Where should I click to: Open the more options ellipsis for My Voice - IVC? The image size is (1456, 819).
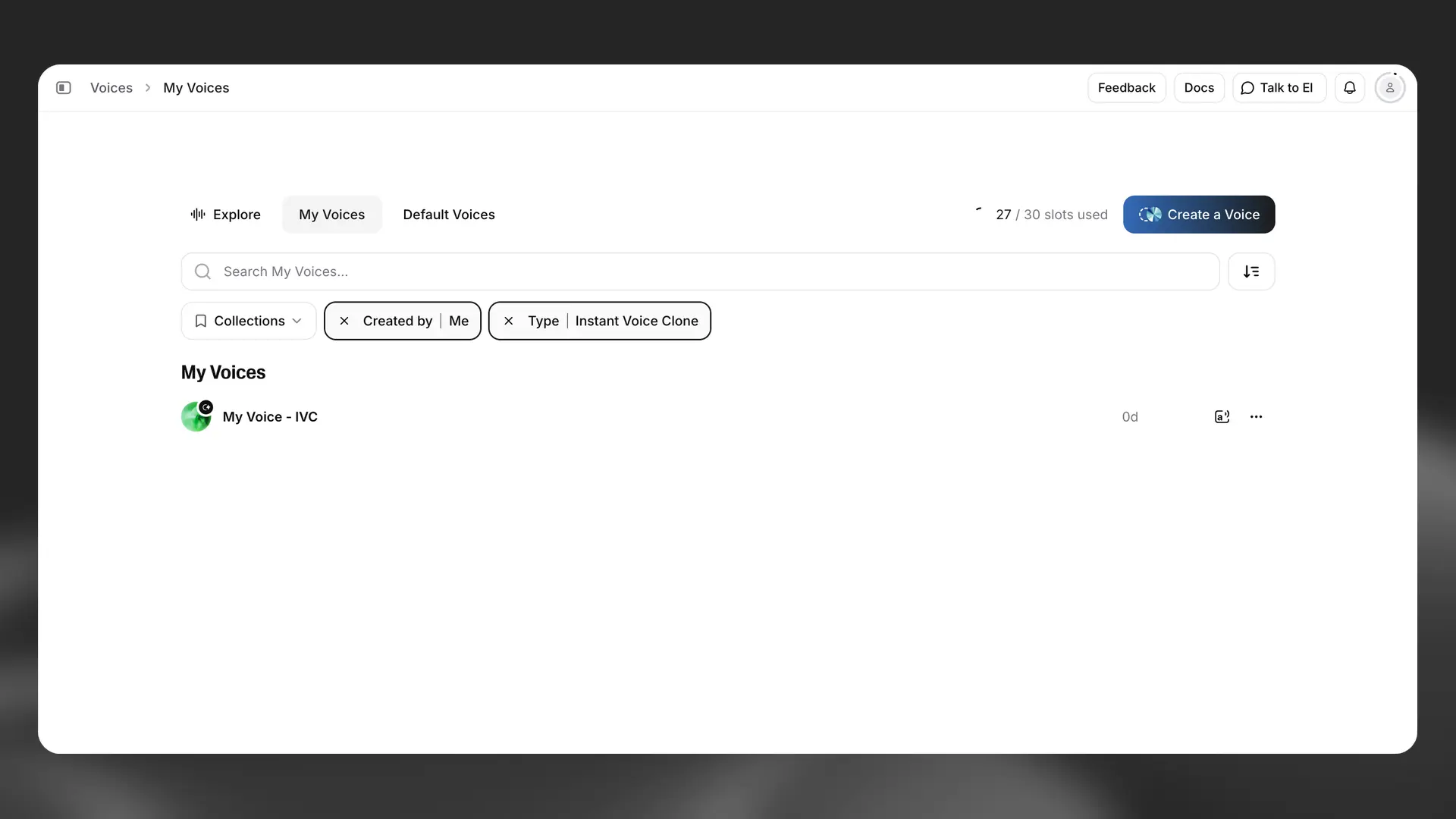click(1257, 416)
